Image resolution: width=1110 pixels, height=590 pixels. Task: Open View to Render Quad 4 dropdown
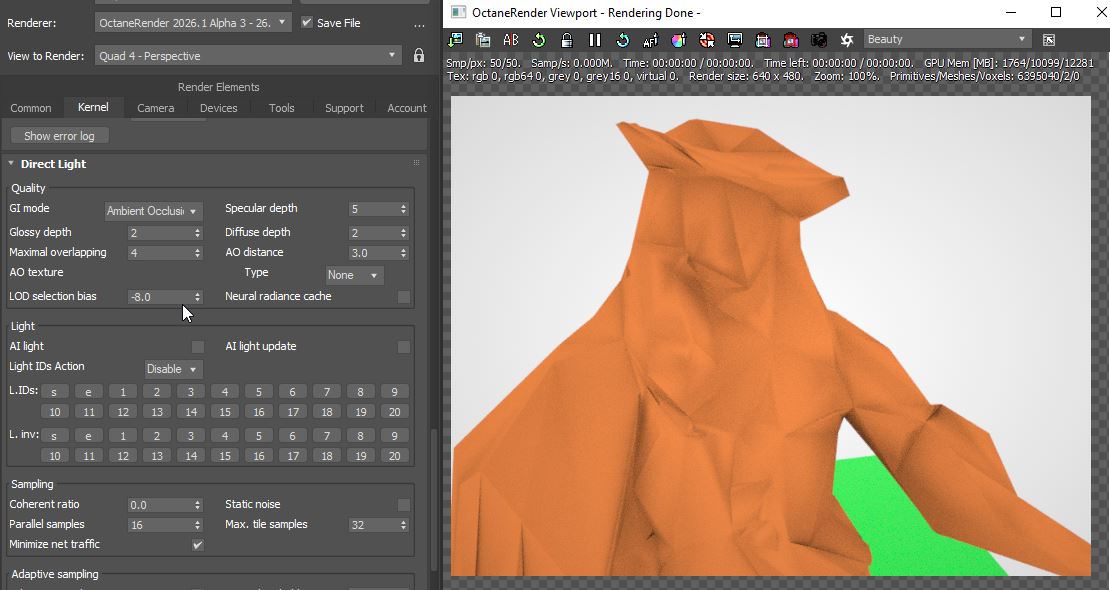(248, 55)
